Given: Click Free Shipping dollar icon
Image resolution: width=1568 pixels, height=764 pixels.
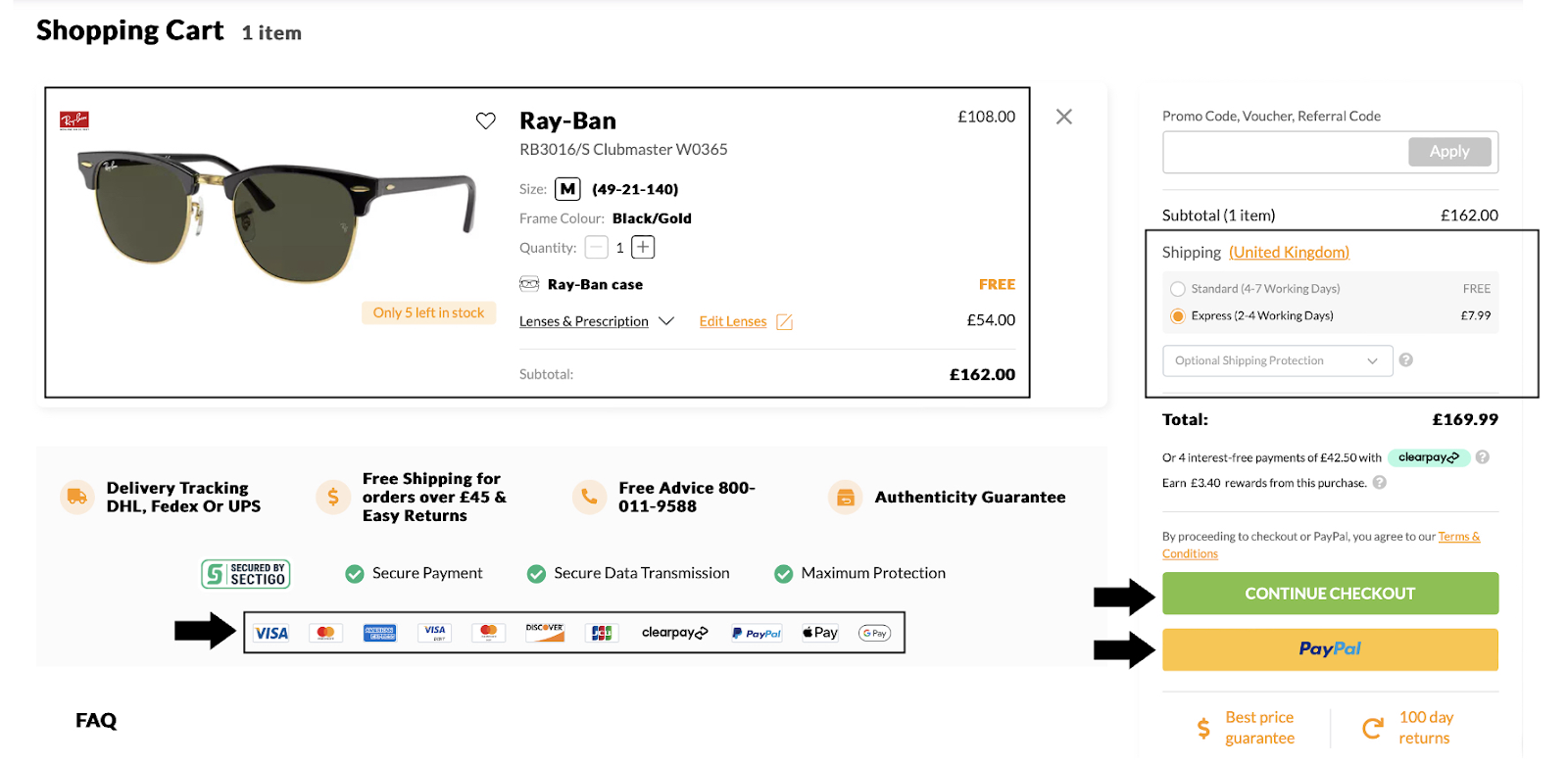Looking at the screenshot, I should (333, 497).
